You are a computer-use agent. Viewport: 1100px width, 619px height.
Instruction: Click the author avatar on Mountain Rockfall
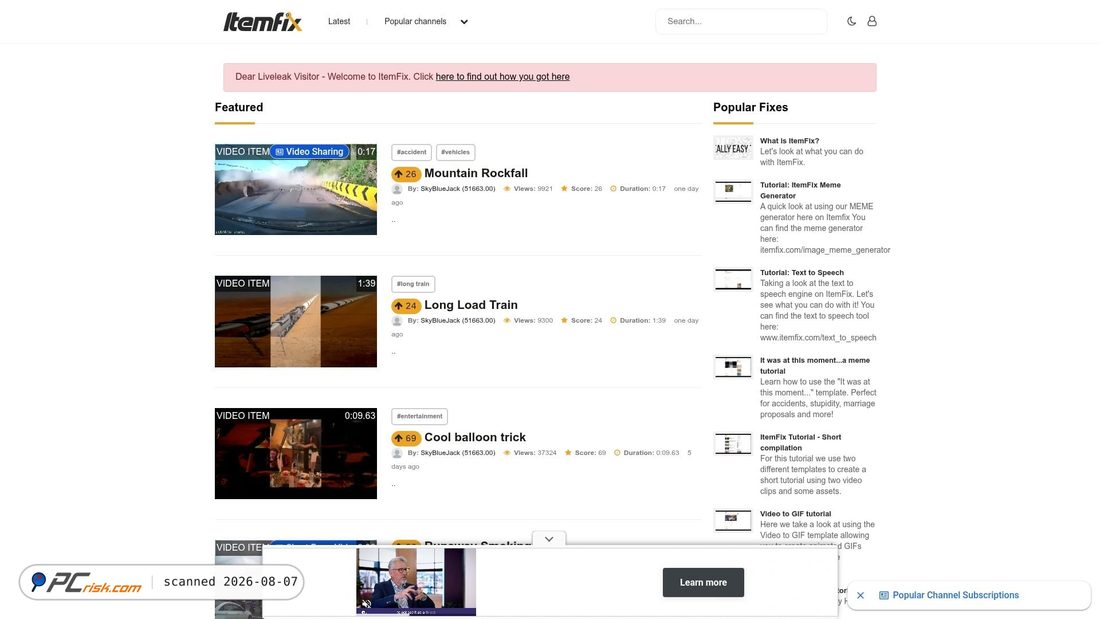point(397,189)
